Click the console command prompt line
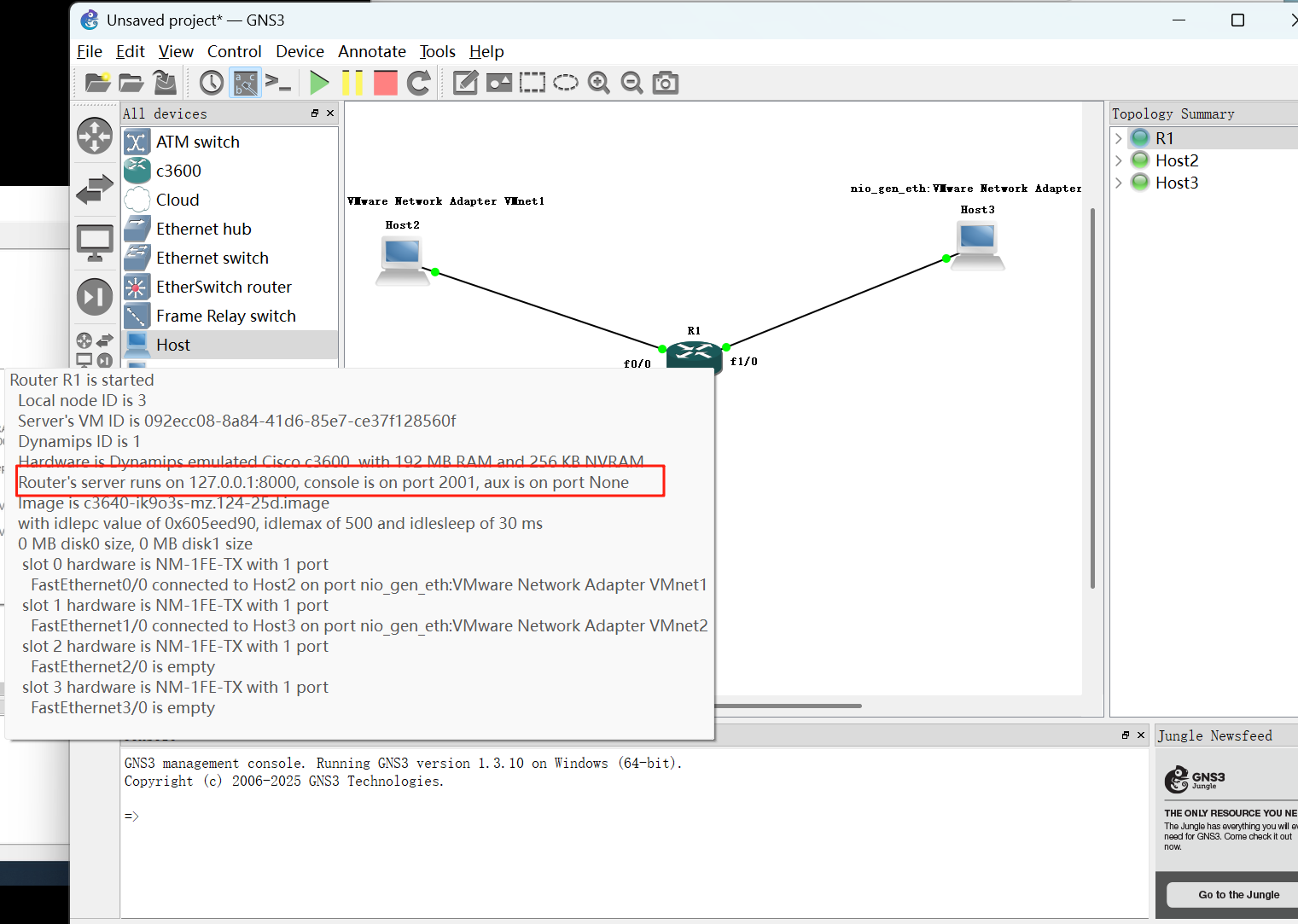 tap(633, 816)
